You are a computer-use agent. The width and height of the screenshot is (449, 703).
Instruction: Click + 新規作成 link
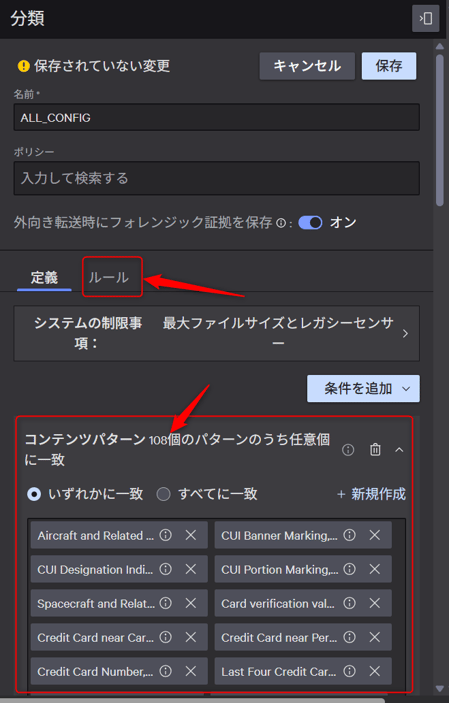(x=371, y=494)
